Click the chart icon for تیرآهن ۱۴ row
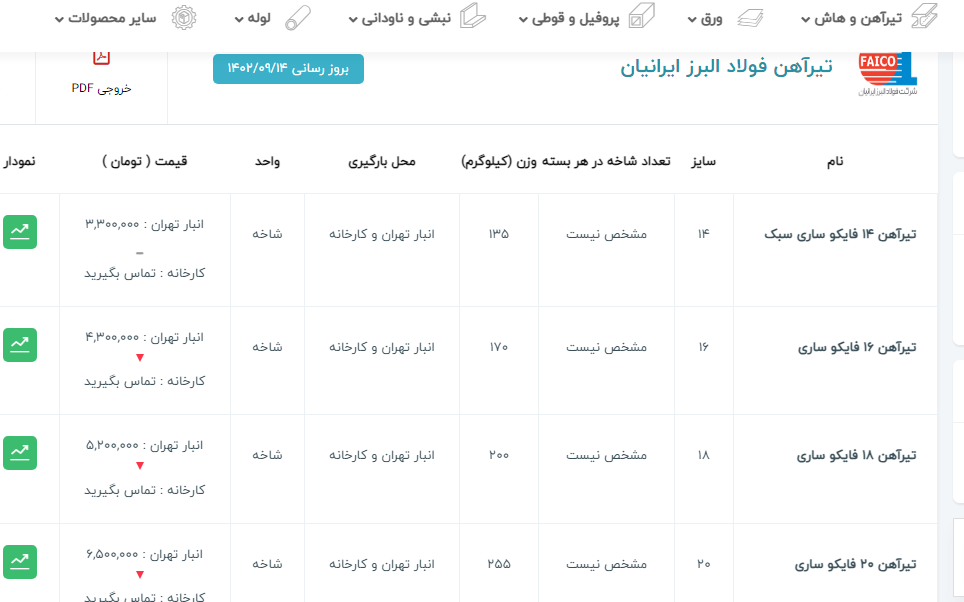Image resolution: width=964 pixels, height=602 pixels. (x=19, y=231)
